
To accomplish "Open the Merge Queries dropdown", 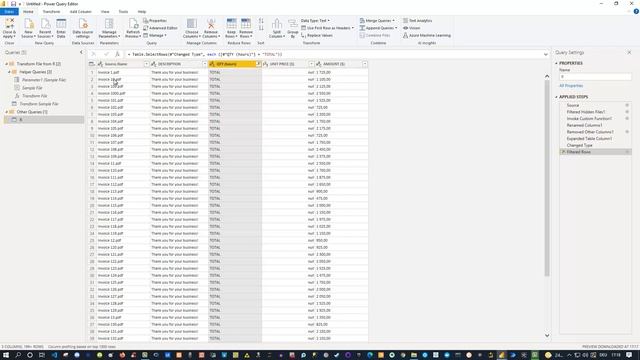I will pyautogui.click(x=377, y=20).
